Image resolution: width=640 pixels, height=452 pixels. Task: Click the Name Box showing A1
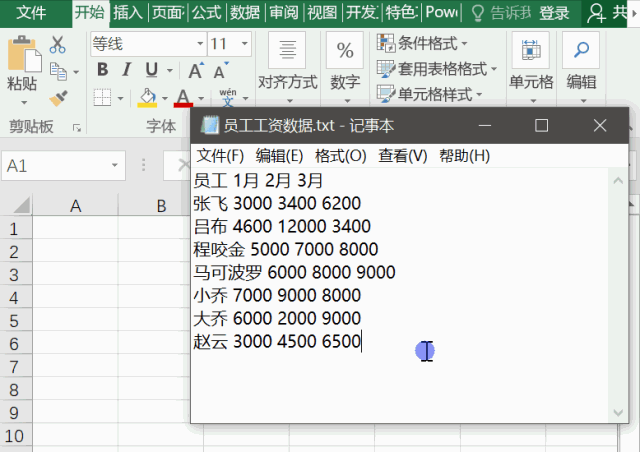click(62, 166)
